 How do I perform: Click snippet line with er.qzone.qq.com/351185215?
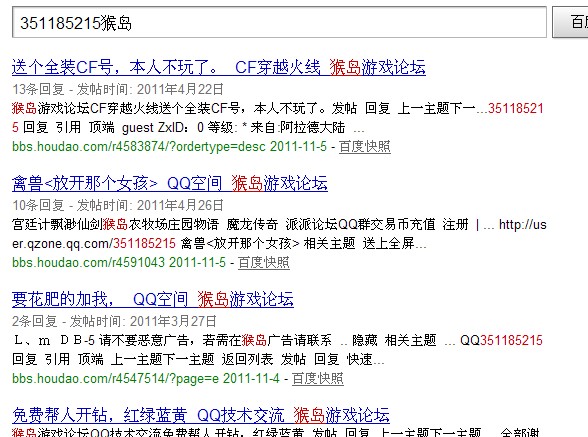pyautogui.click(x=219, y=243)
